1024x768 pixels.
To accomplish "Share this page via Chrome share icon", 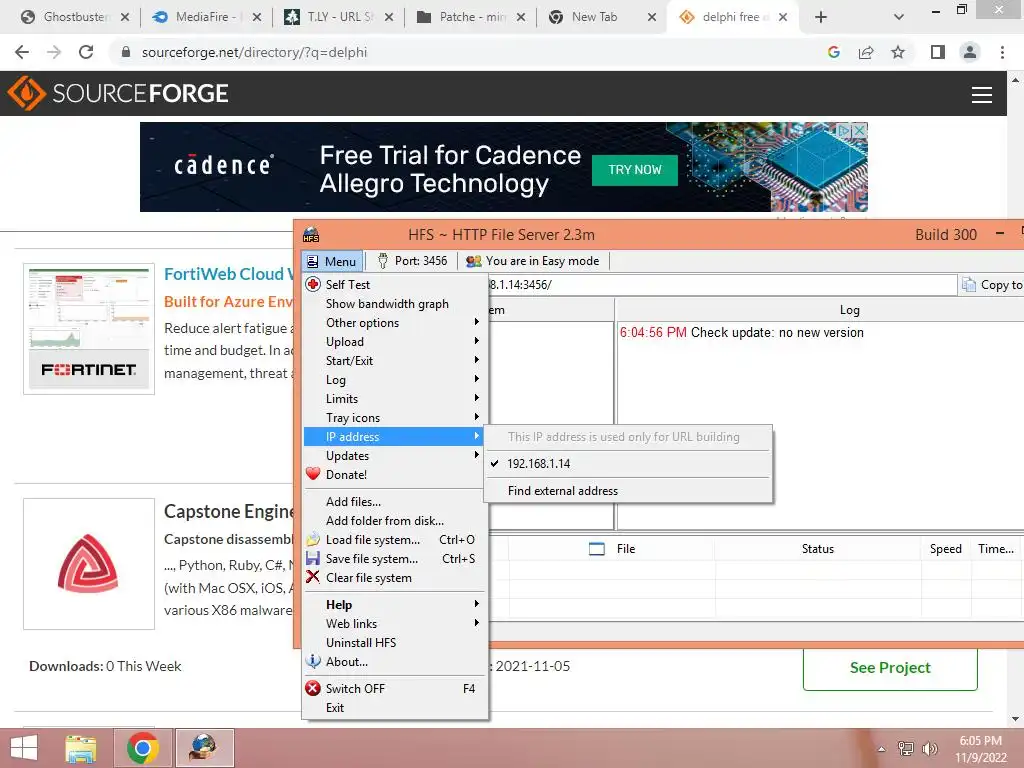I will tap(866, 52).
